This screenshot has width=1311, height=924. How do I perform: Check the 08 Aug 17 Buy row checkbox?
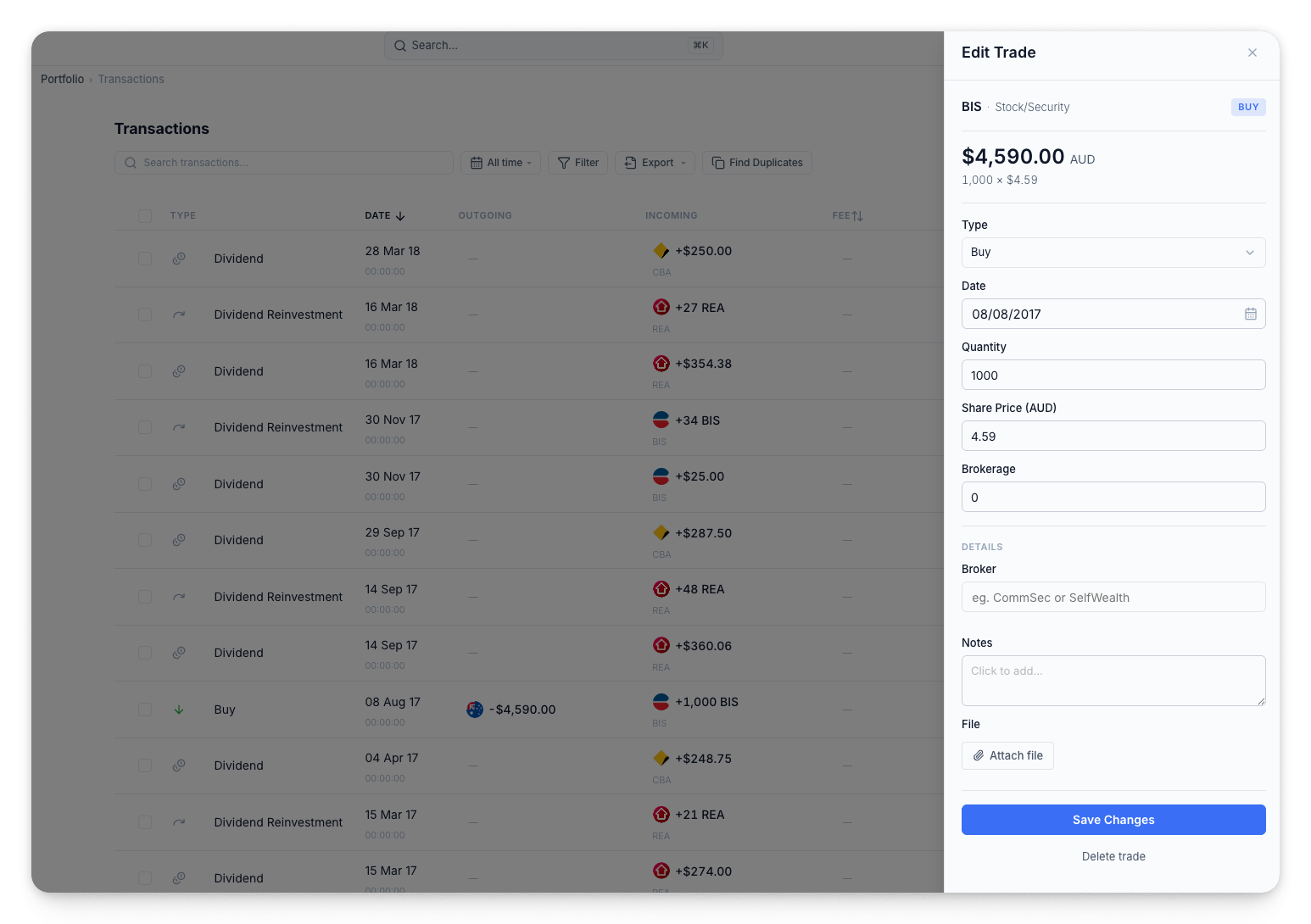coord(145,710)
